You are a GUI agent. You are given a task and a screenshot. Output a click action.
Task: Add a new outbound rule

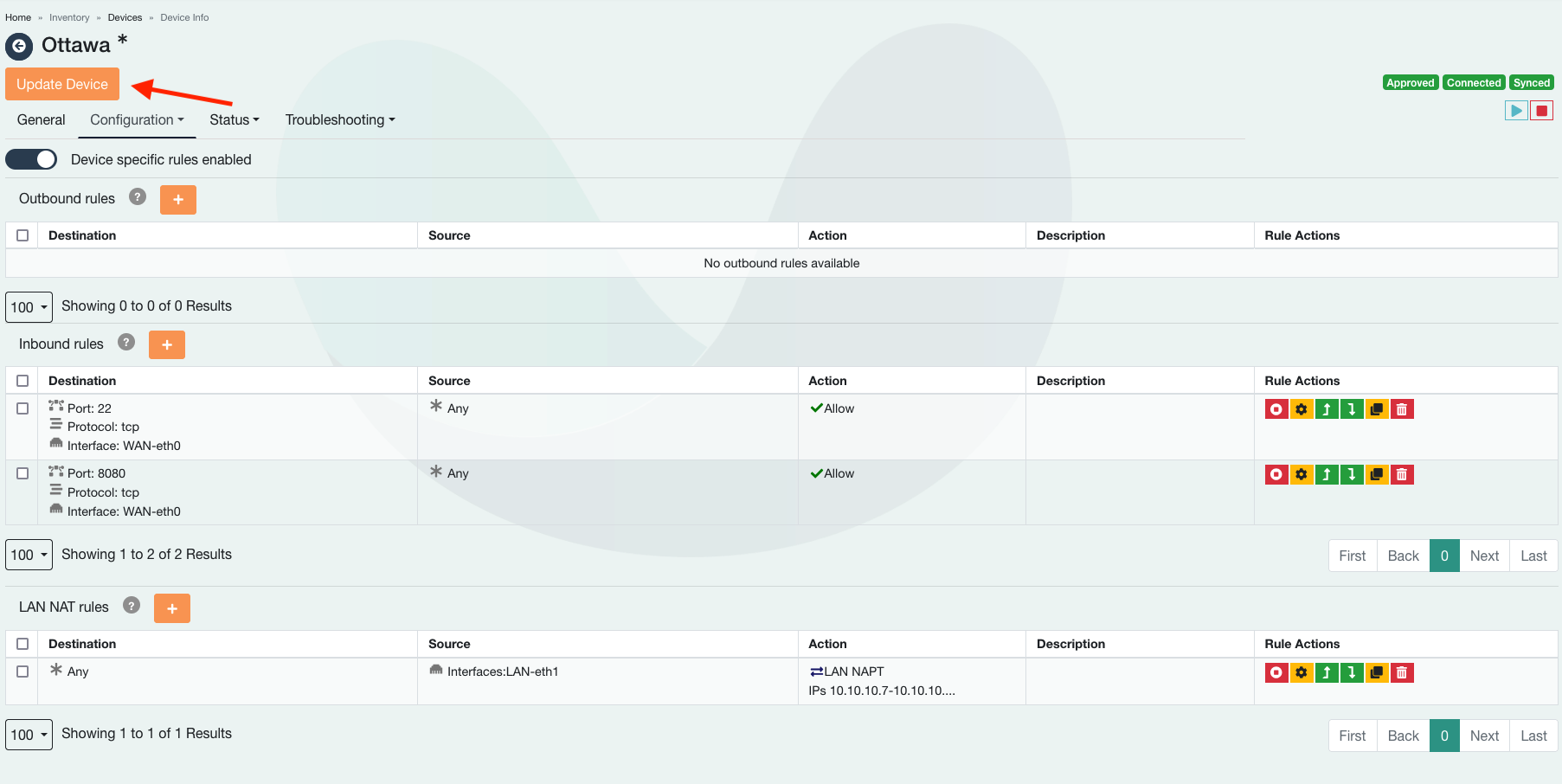tap(178, 199)
